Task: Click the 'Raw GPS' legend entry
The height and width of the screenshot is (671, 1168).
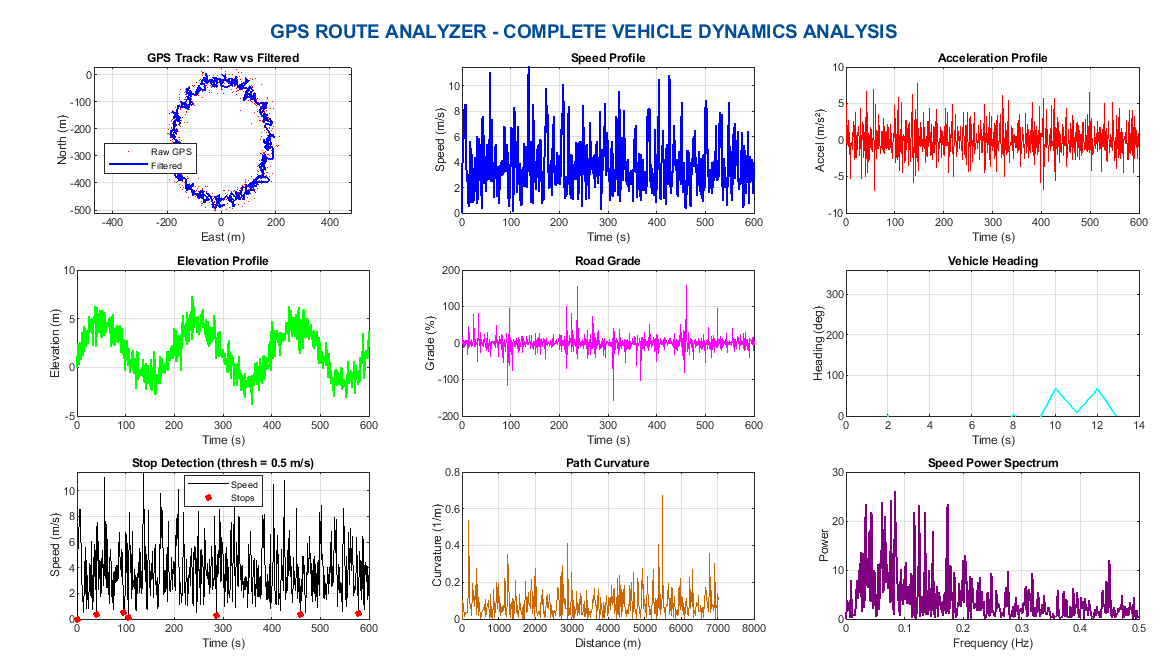Action: click(171, 151)
